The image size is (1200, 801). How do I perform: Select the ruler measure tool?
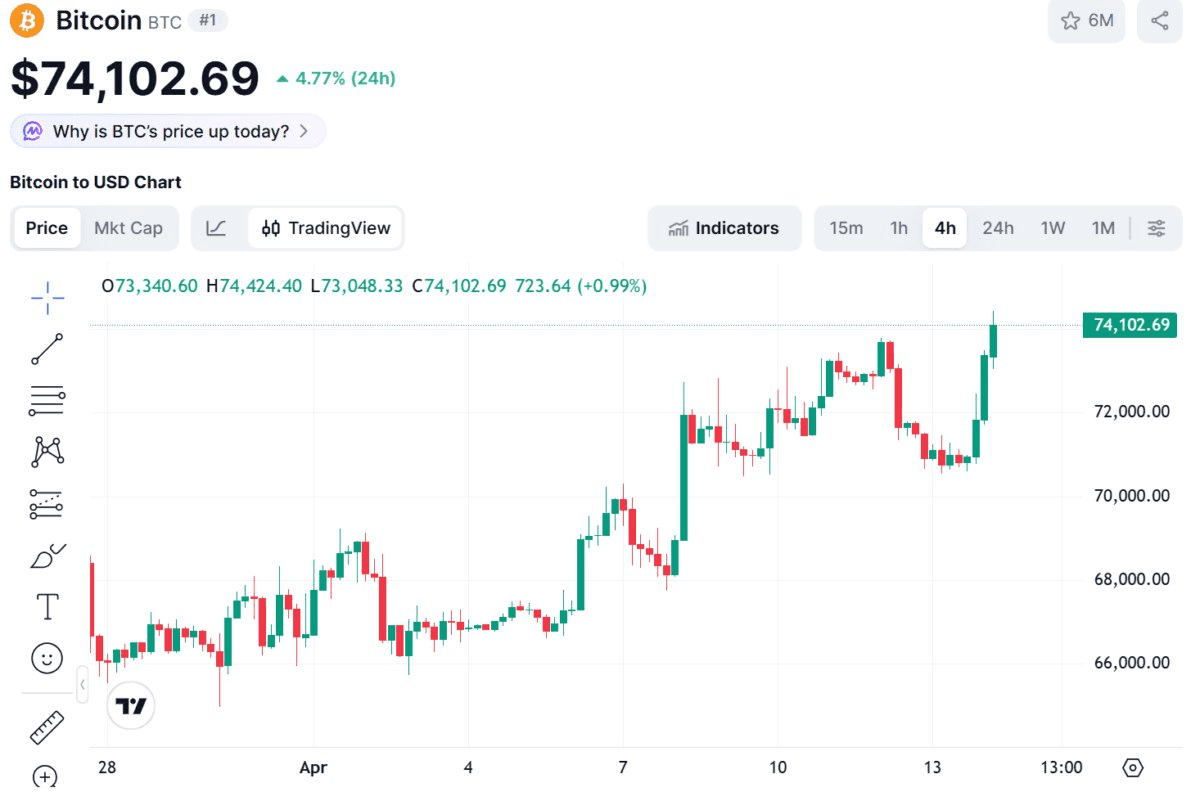[x=47, y=727]
